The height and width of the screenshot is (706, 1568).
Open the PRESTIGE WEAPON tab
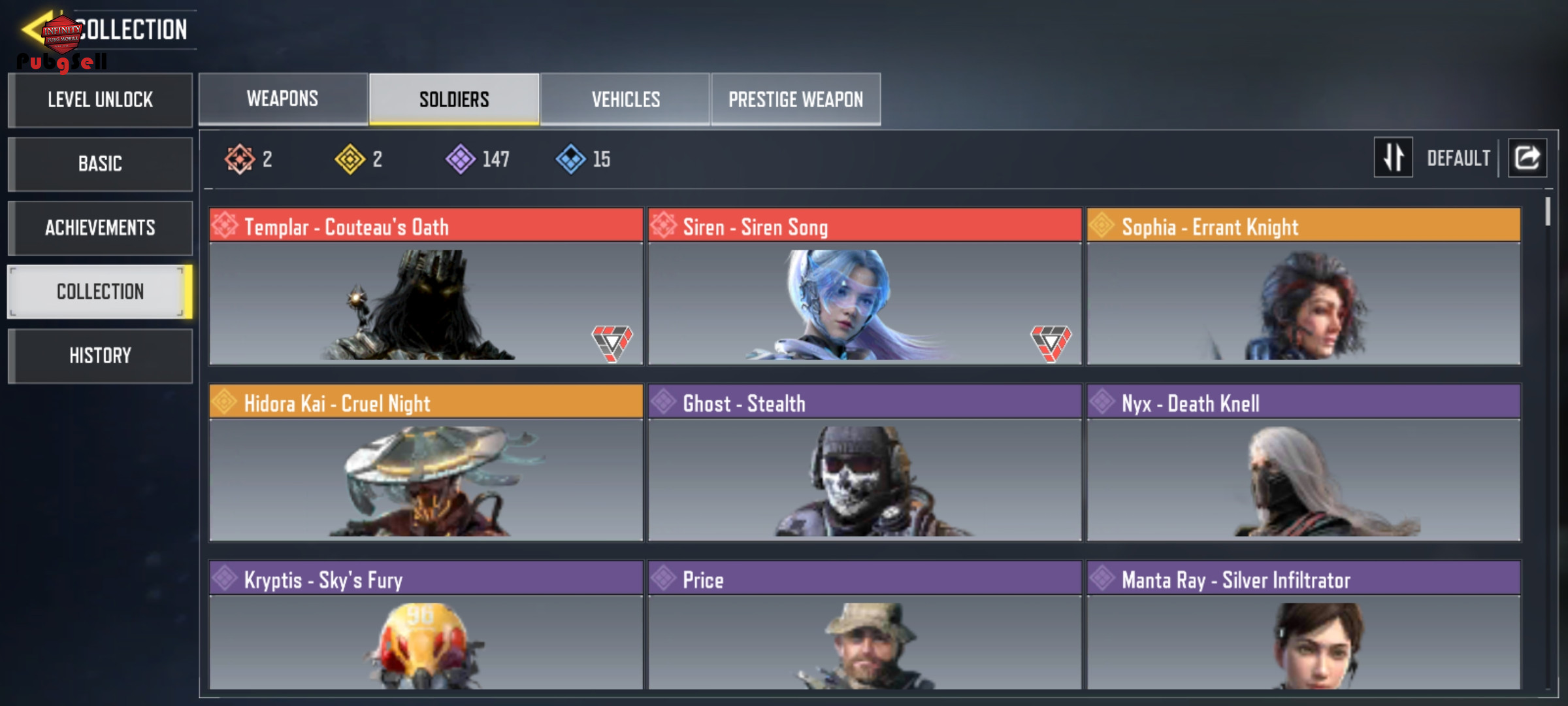[x=796, y=99]
